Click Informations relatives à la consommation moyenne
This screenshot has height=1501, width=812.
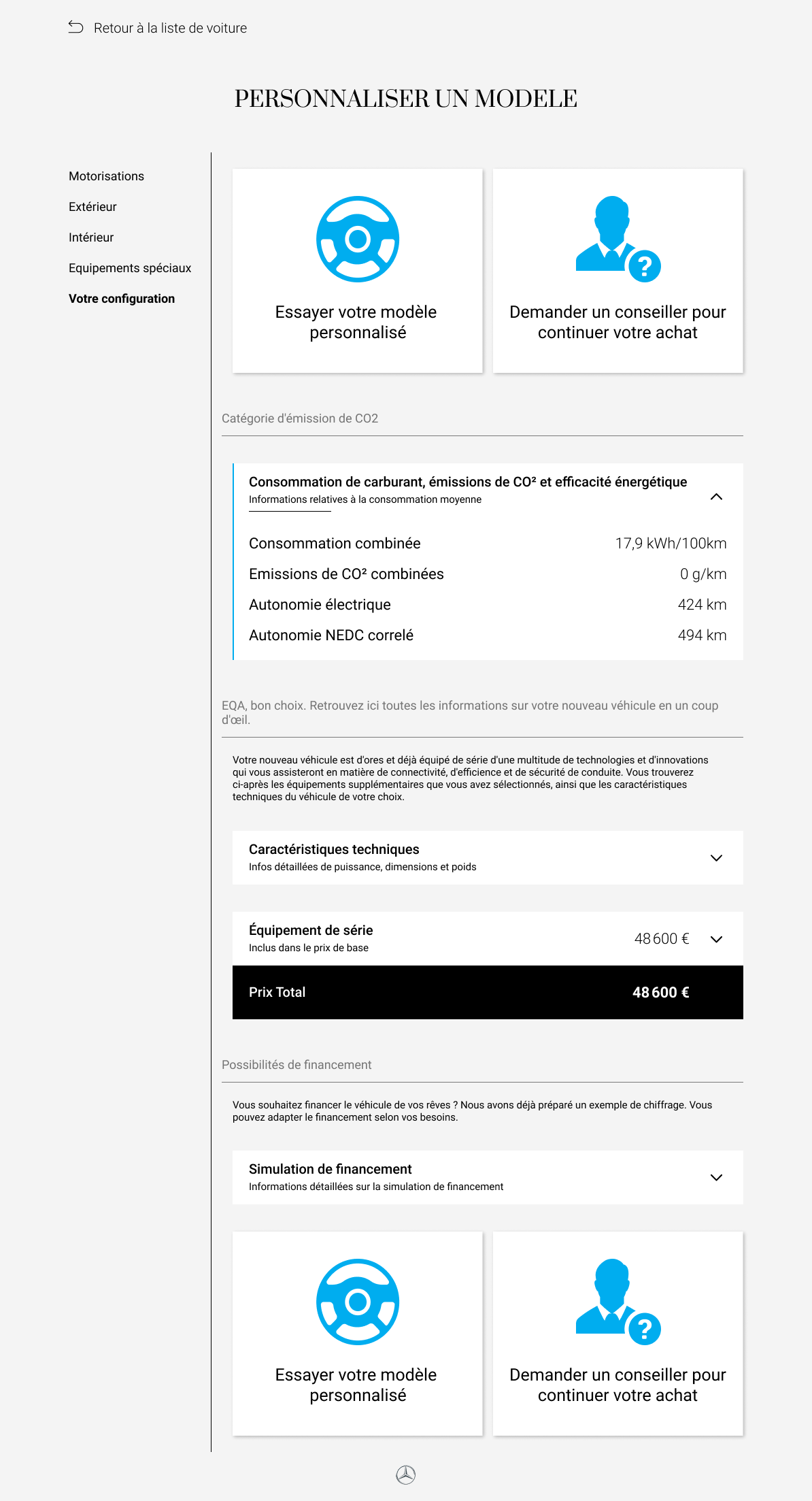[365, 499]
